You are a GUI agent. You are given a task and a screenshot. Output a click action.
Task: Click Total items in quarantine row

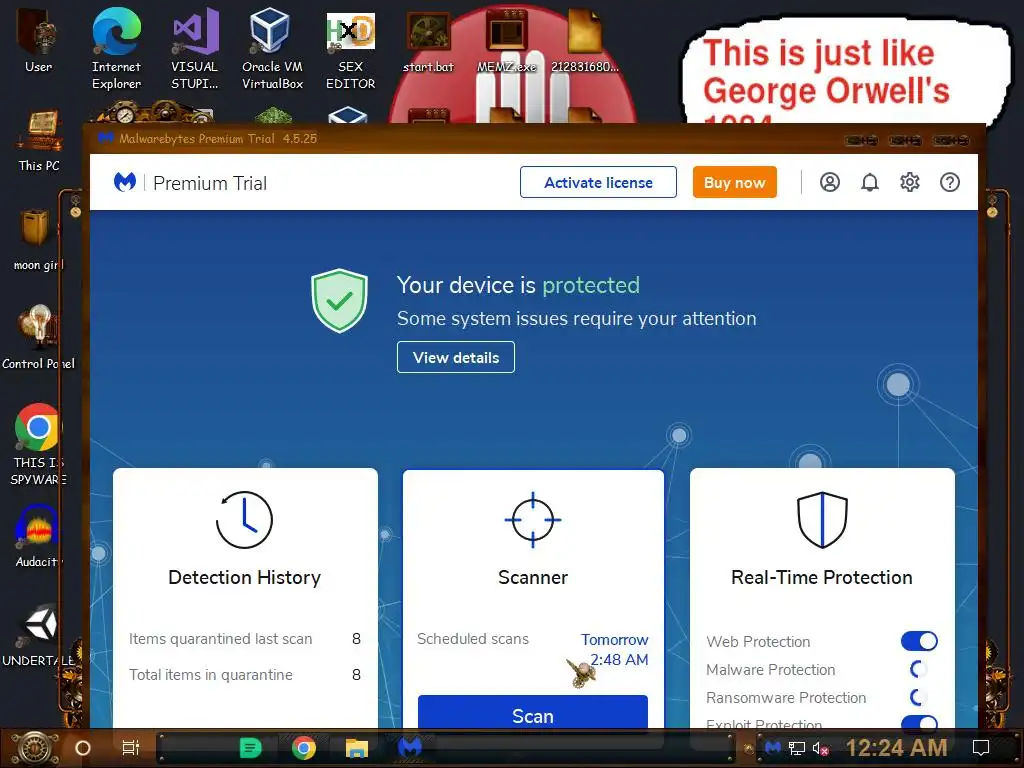coord(245,675)
